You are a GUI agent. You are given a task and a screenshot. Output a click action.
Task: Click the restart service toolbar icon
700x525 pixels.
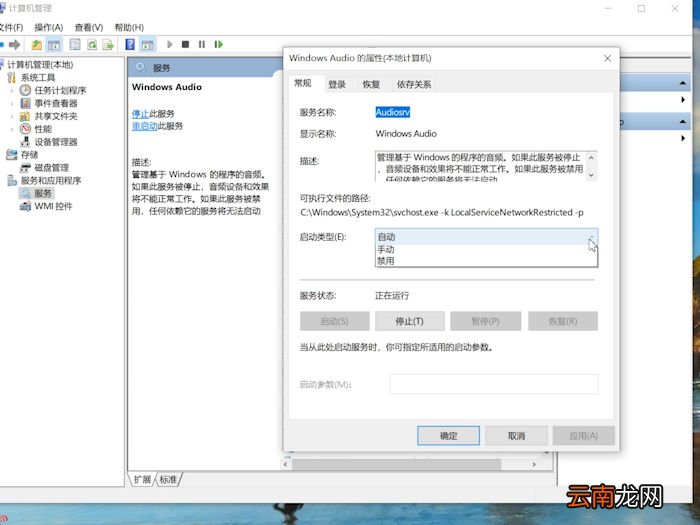(218, 44)
